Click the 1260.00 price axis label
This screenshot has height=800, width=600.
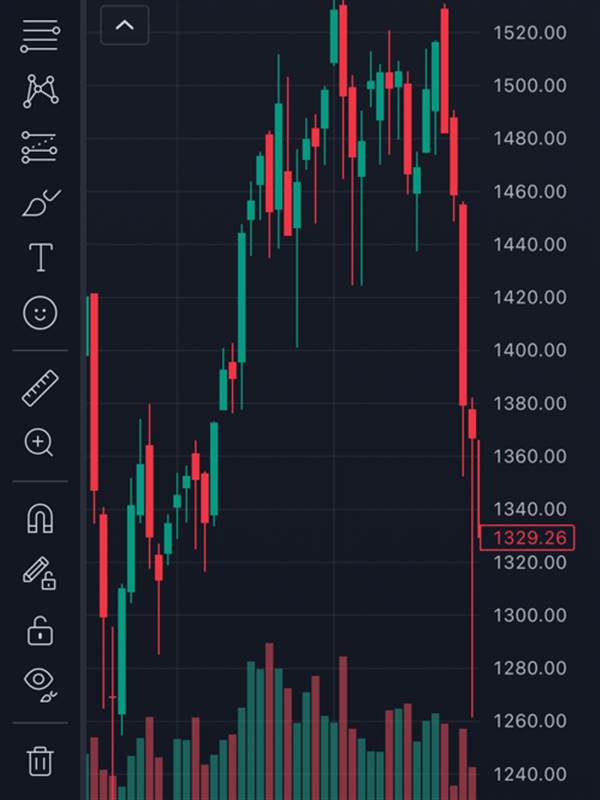pyautogui.click(x=530, y=721)
